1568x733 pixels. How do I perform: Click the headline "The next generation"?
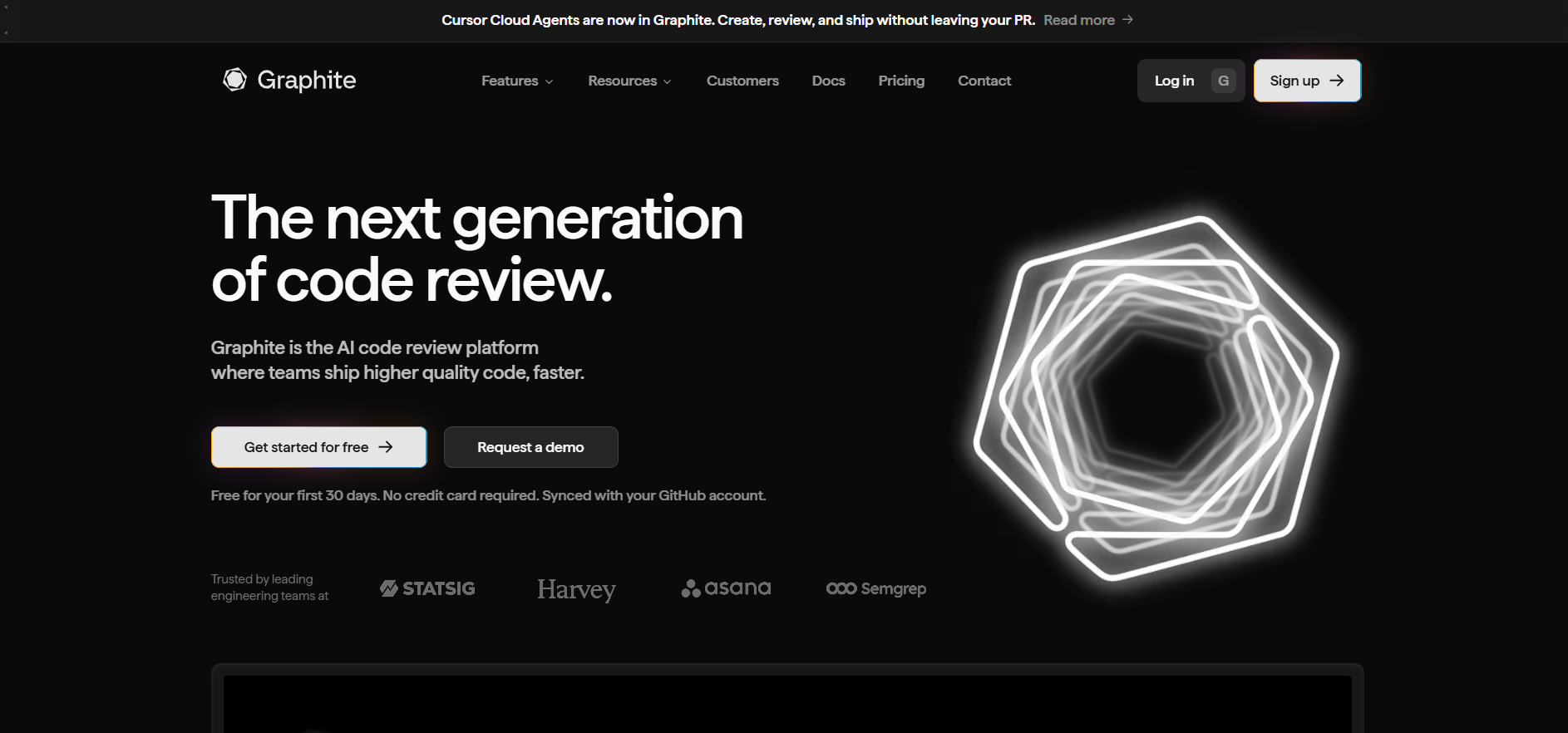pyautogui.click(x=477, y=219)
